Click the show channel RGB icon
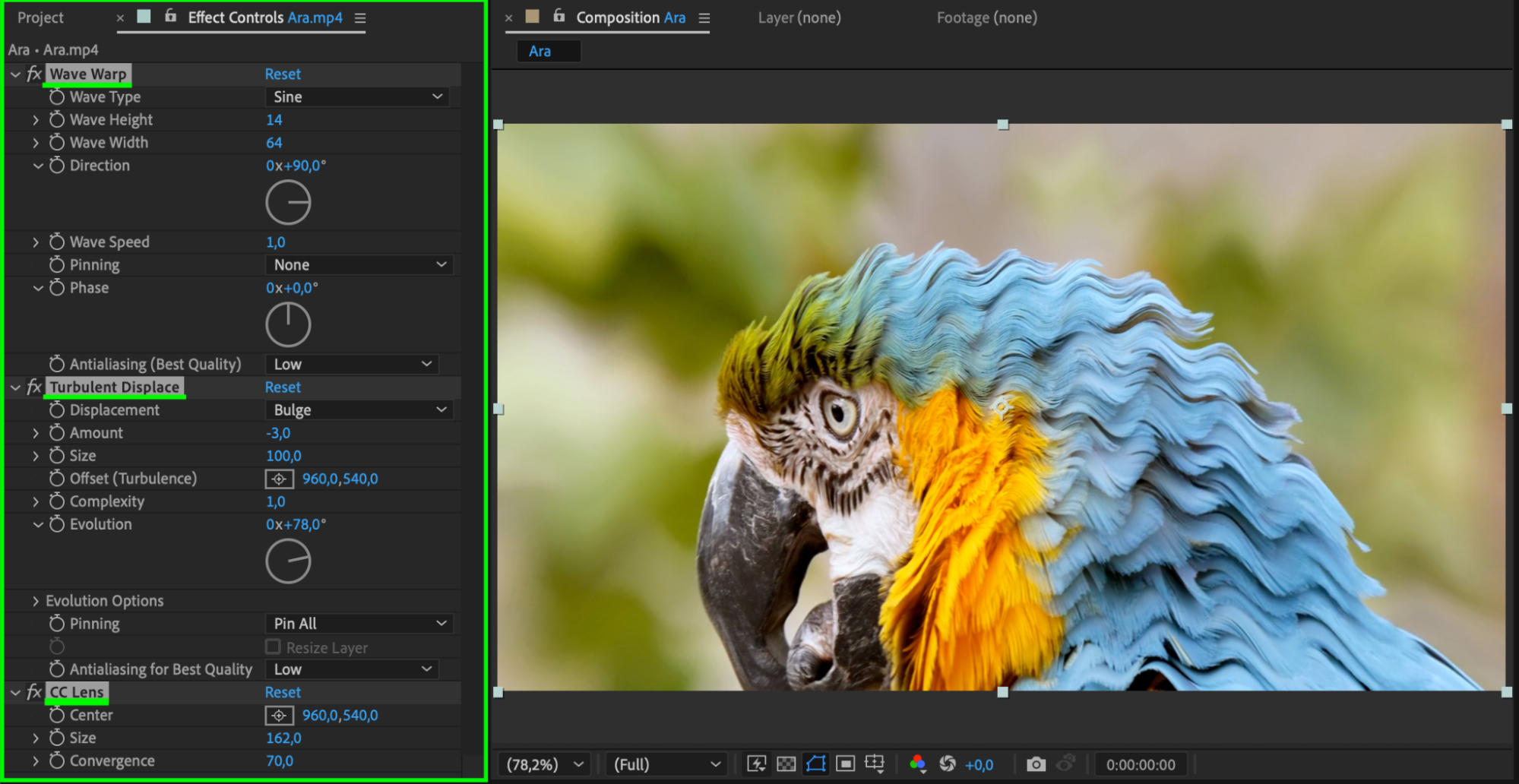This screenshot has height=784, width=1519. point(917,764)
